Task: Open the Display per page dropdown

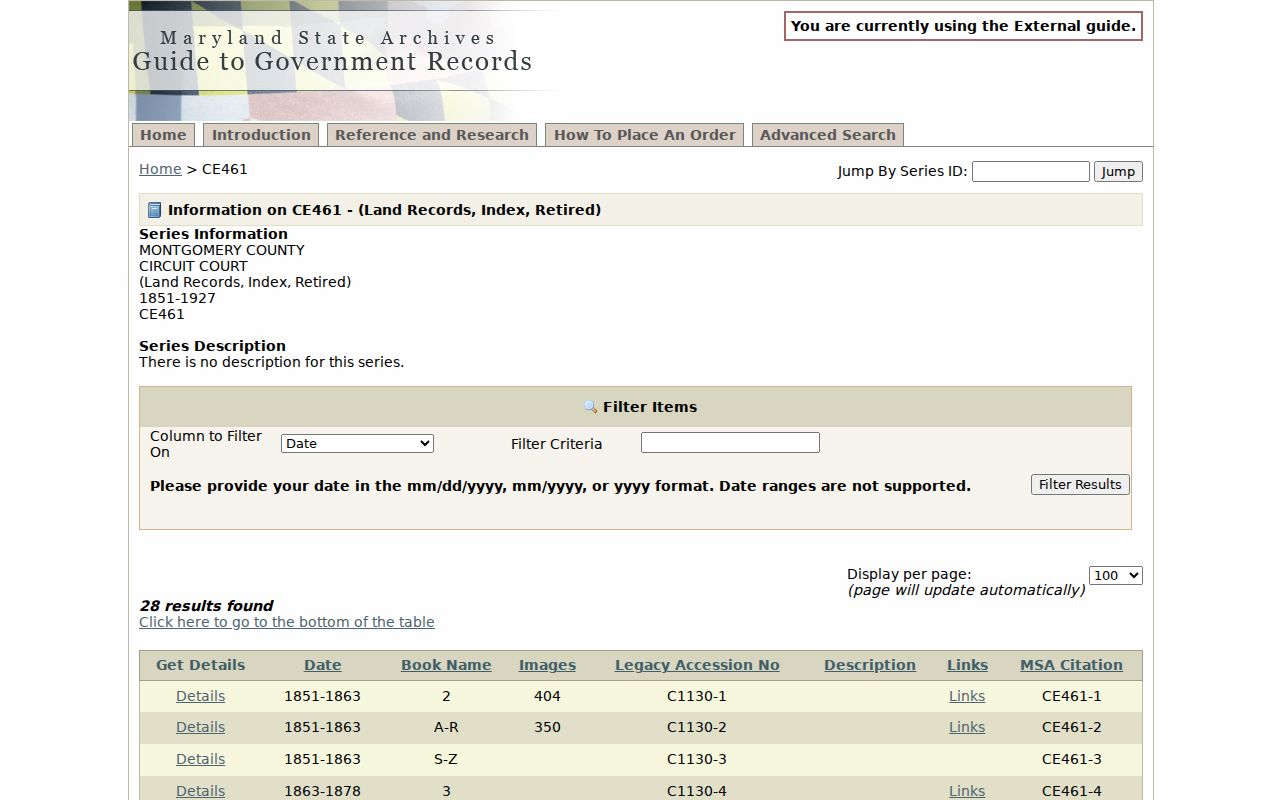Action: point(1116,575)
